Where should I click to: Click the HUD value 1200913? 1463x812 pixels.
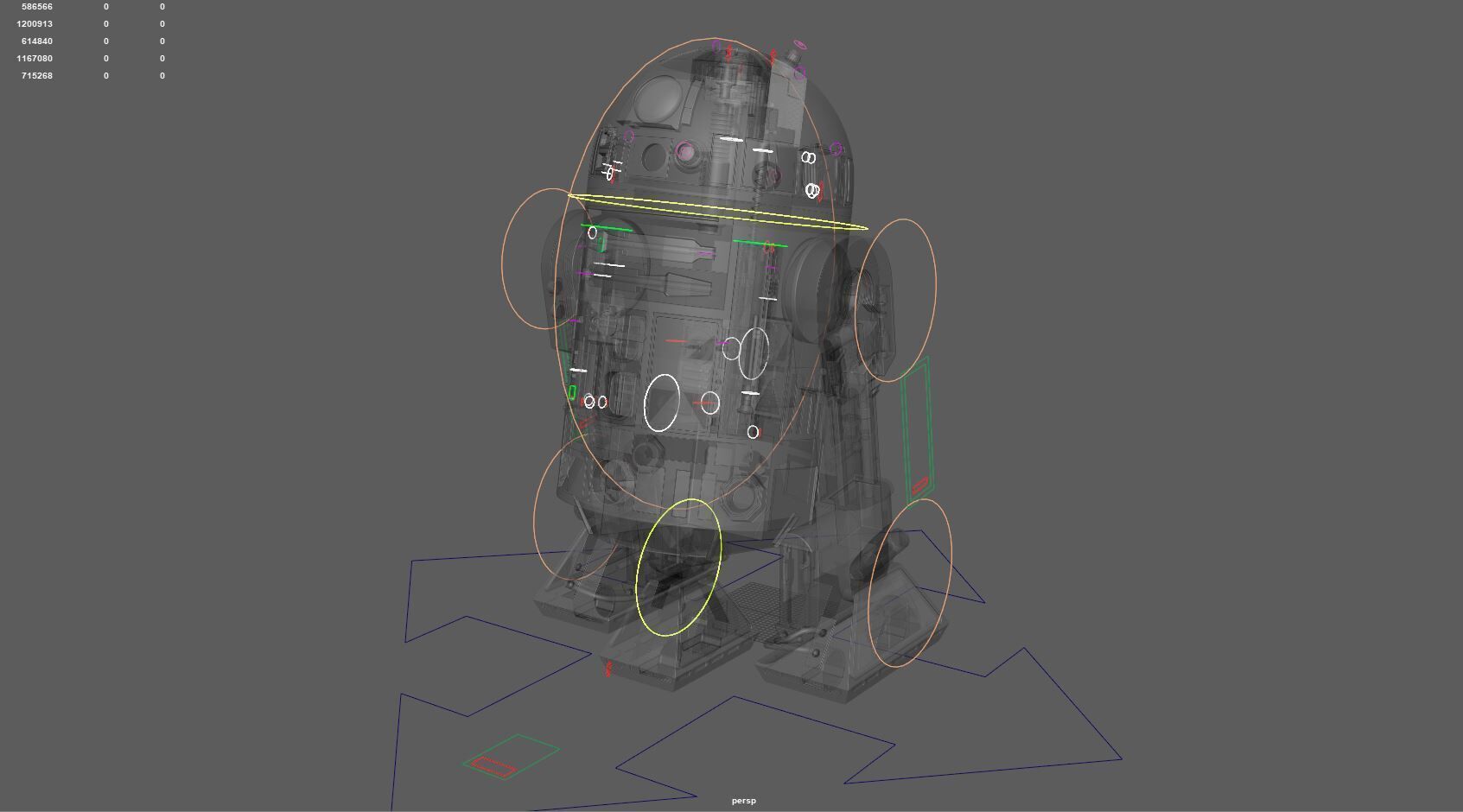(35, 24)
